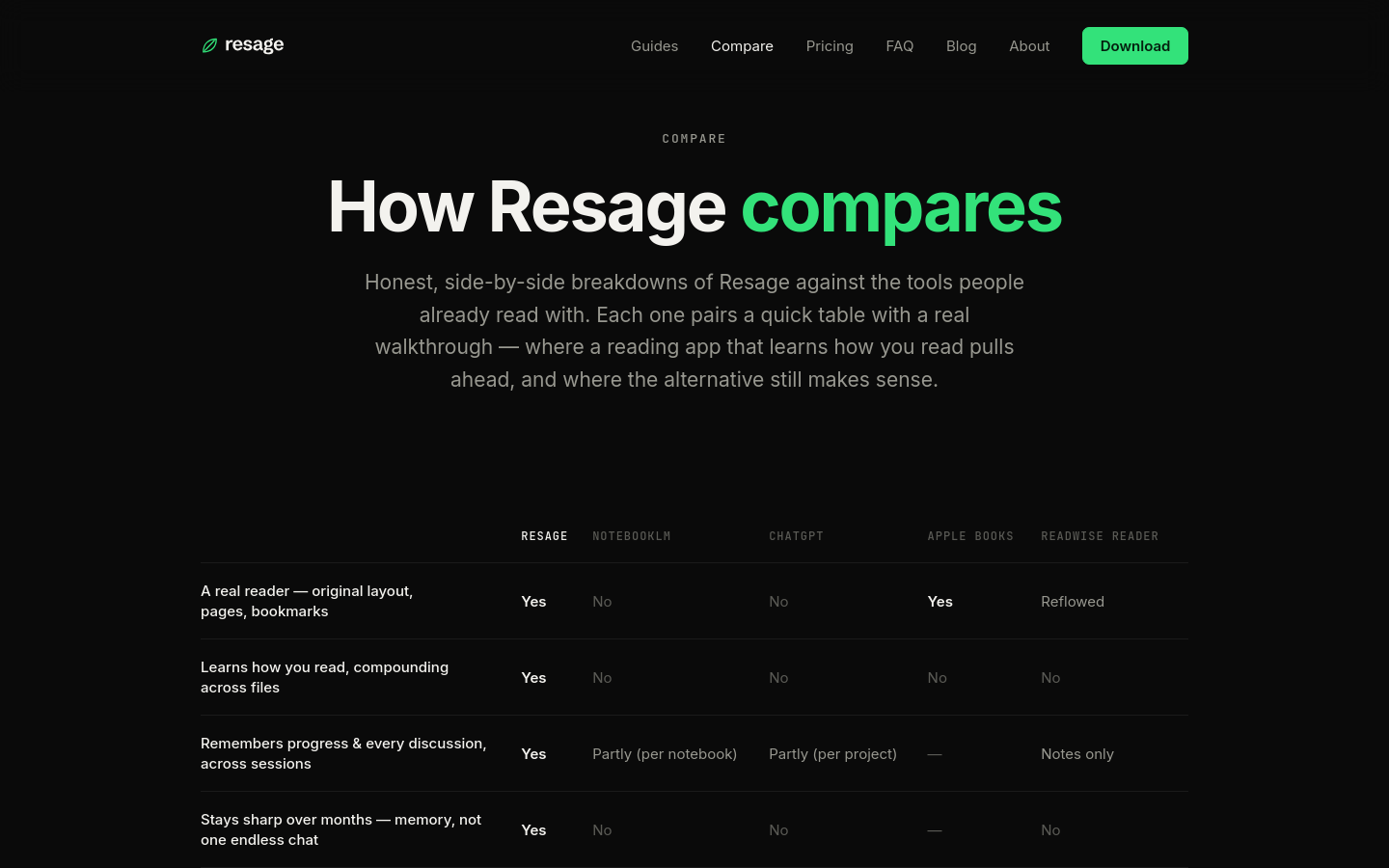Visit the Blog nav link
Screen dimensions: 1389x868
(x=961, y=46)
